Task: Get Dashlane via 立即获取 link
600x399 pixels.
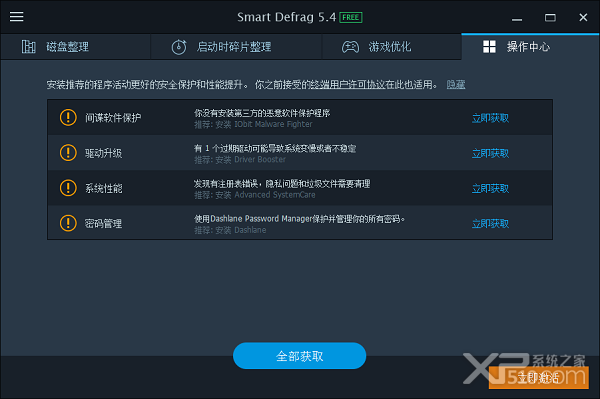Action: [x=490, y=224]
